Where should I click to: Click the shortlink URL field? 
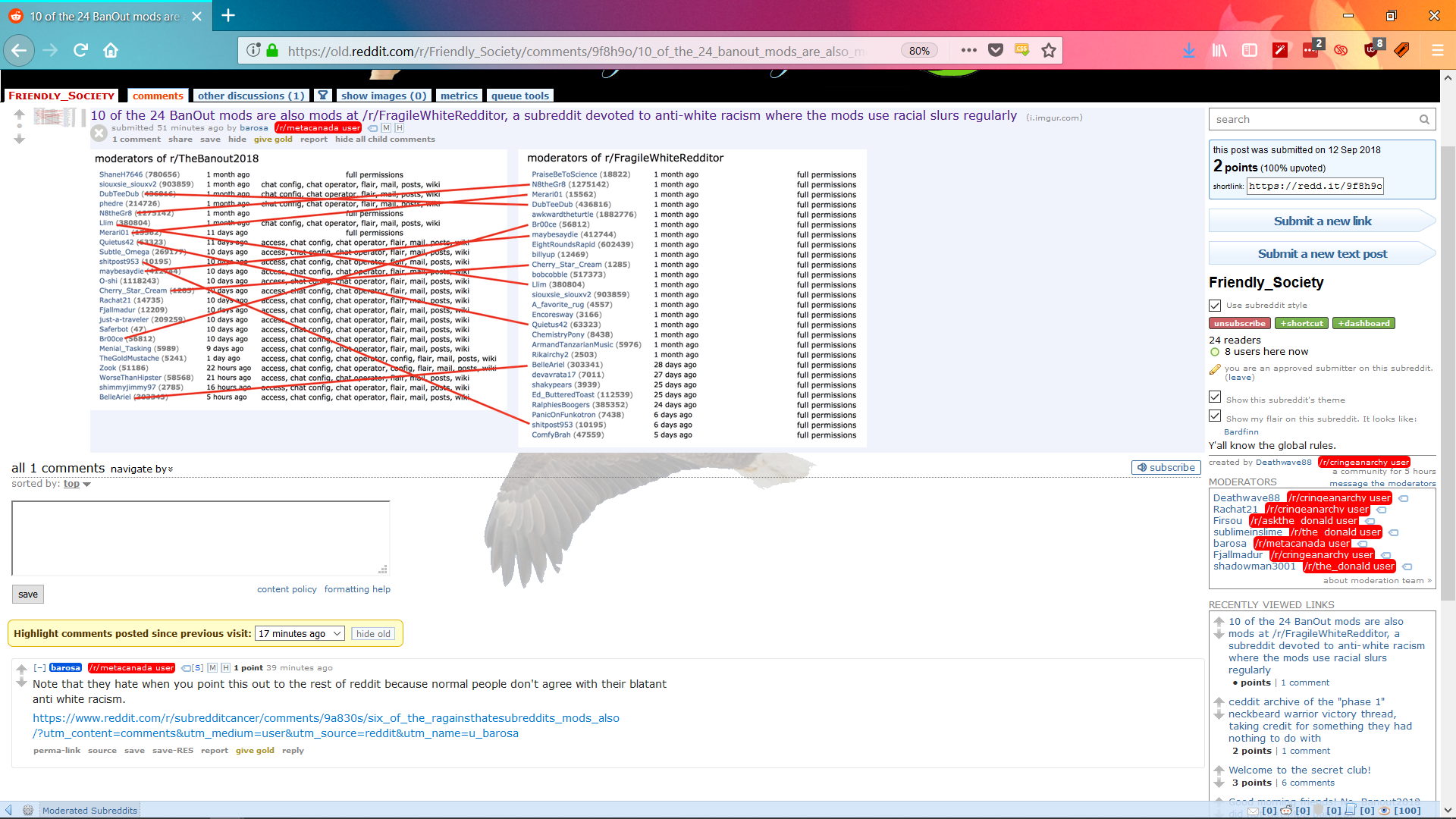point(1315,186)
